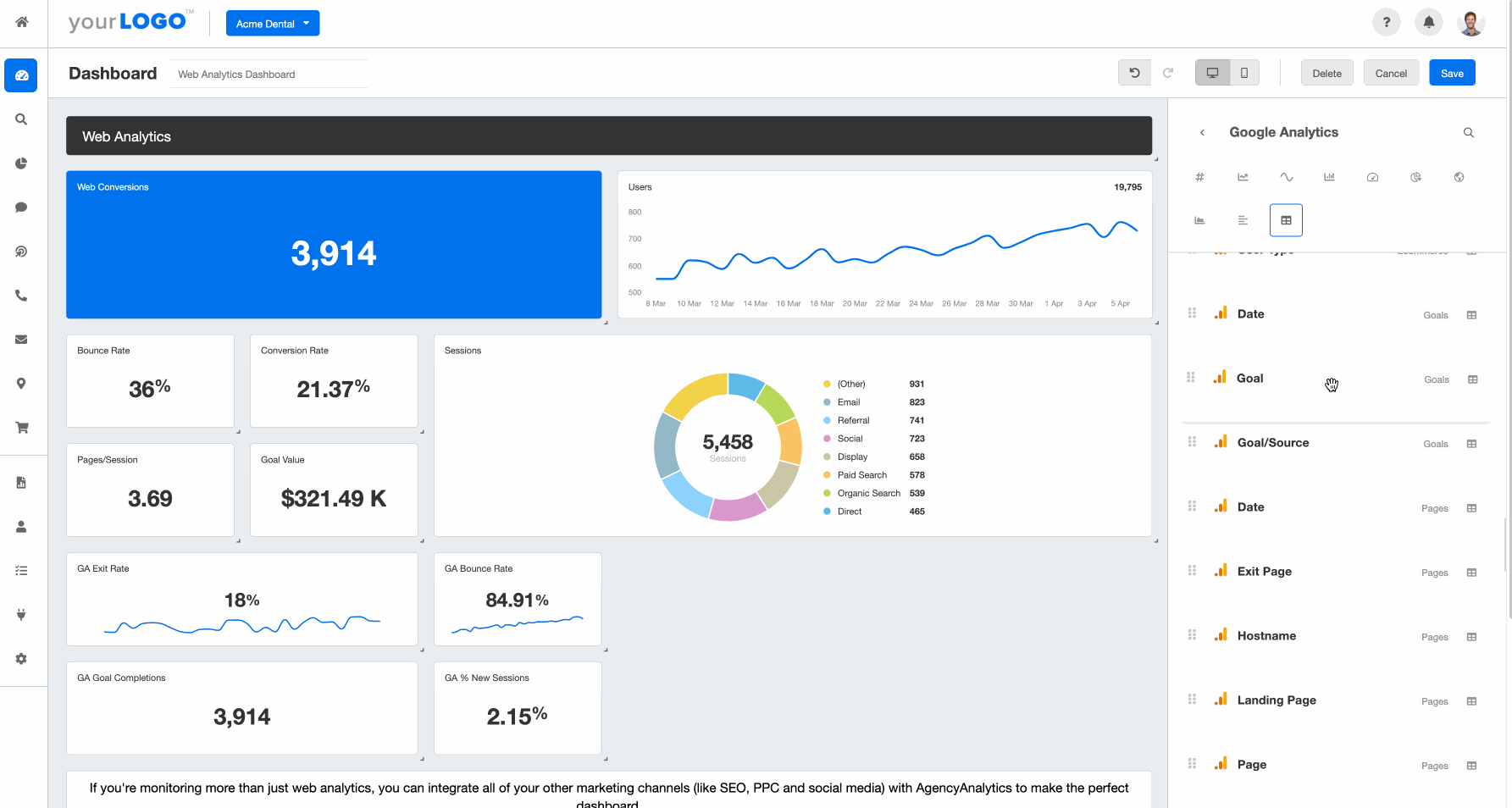This screenshot has width=1512, height=808.
Task: Choose the pie chart widget type
Action: click(x=1415, y=177)
